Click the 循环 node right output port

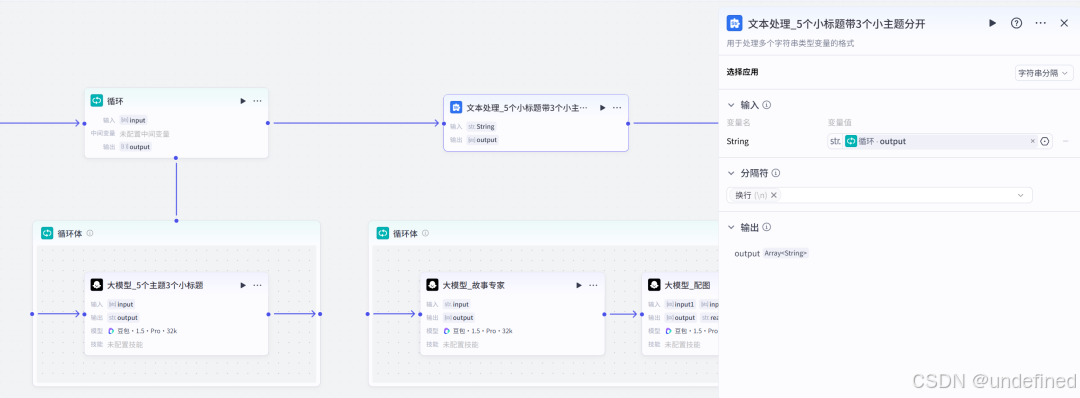267,123
